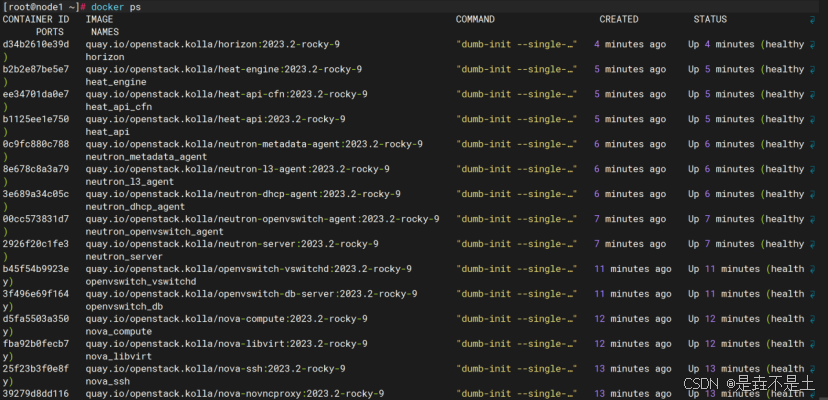Click the container name 'neutron_metadata_agent'
The width and height of the screenshot is (828, 400).
[146, 156]
